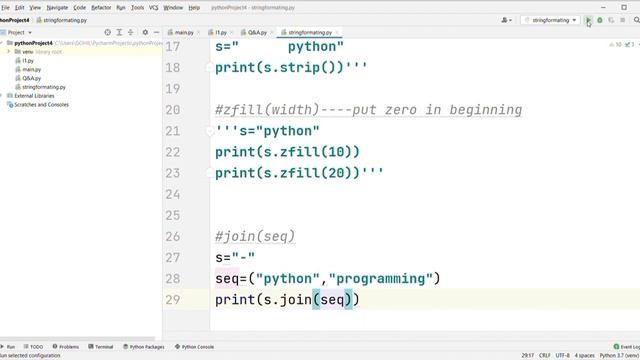Viewport: 640px width, 360px height.
Task: Select Q&A.py in project tree
Action: 31,78
